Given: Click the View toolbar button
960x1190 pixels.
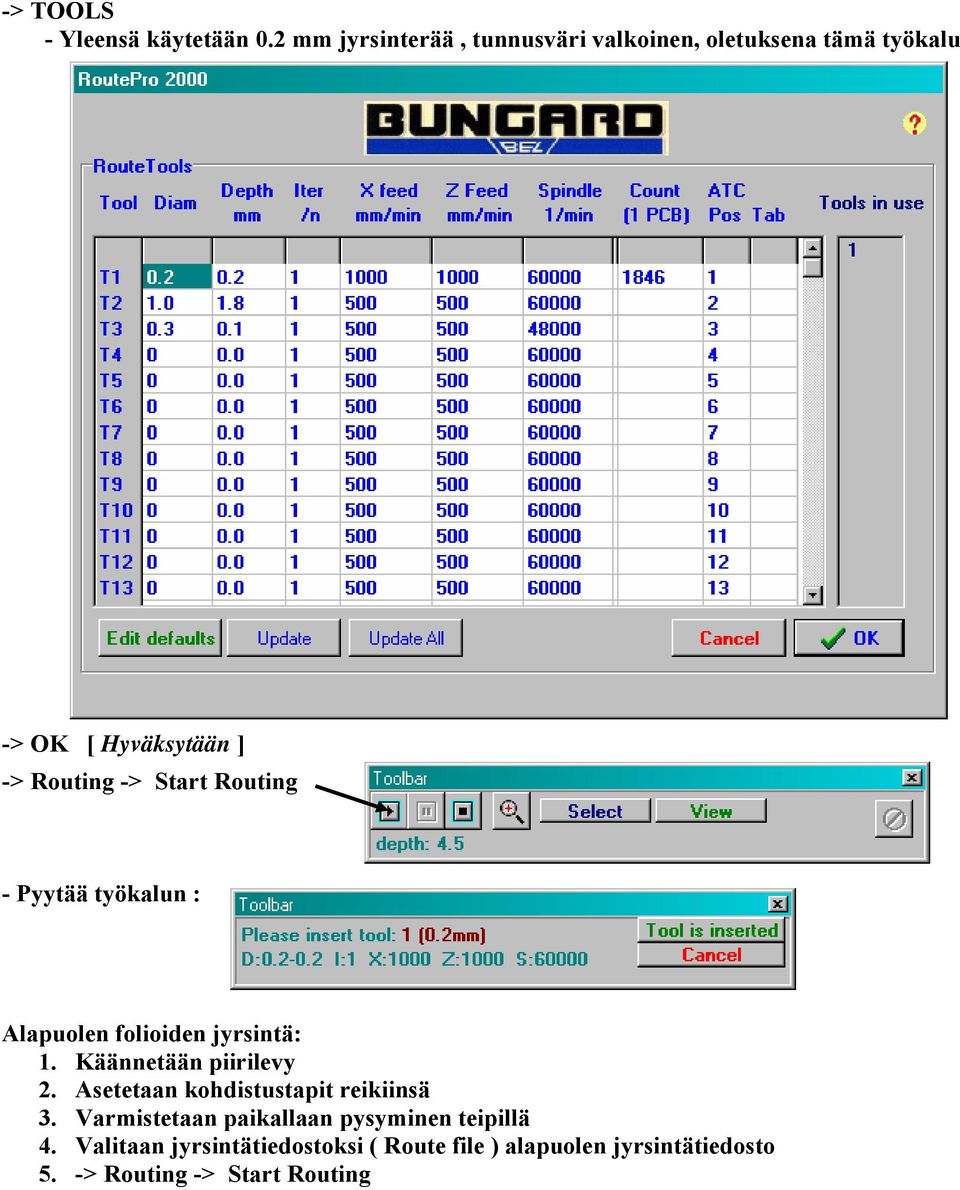Looking at the screenshot, I should tap(711, 811).
